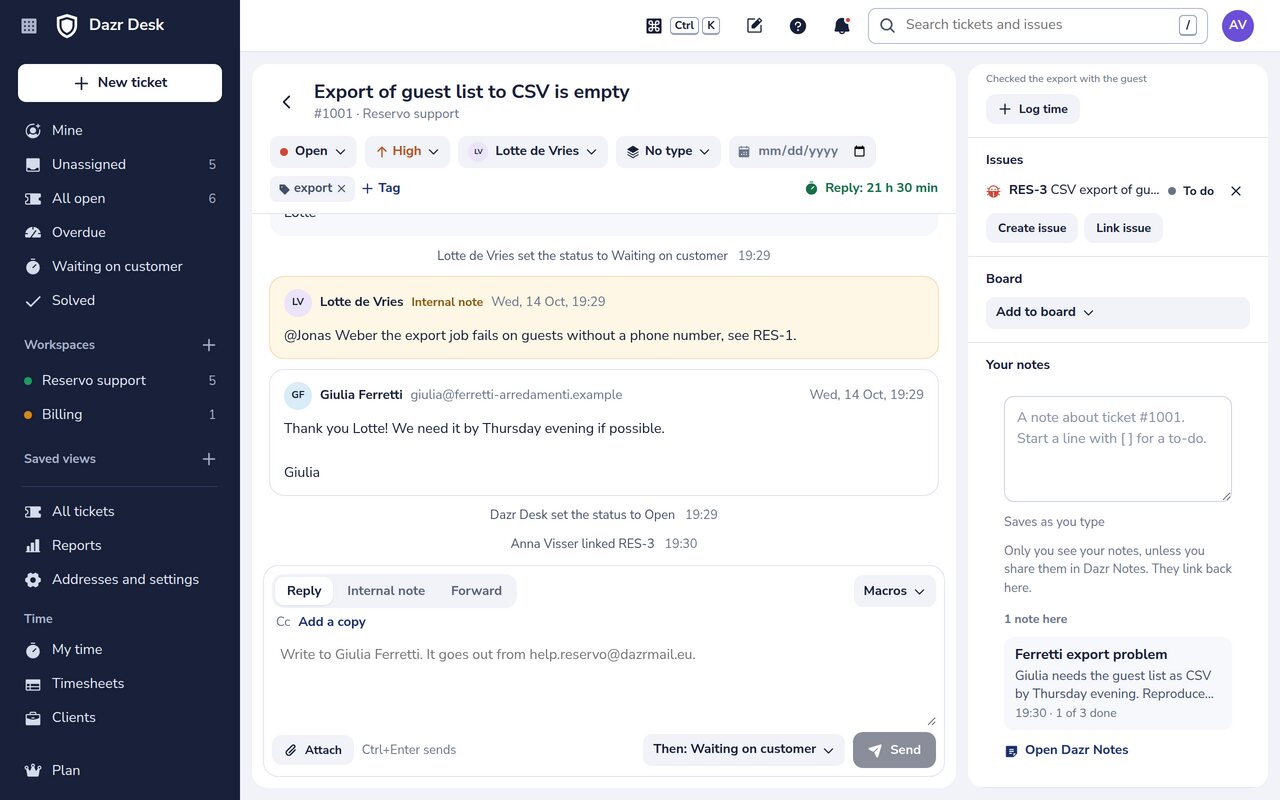Click the notifications bell icon

point(842,26)
